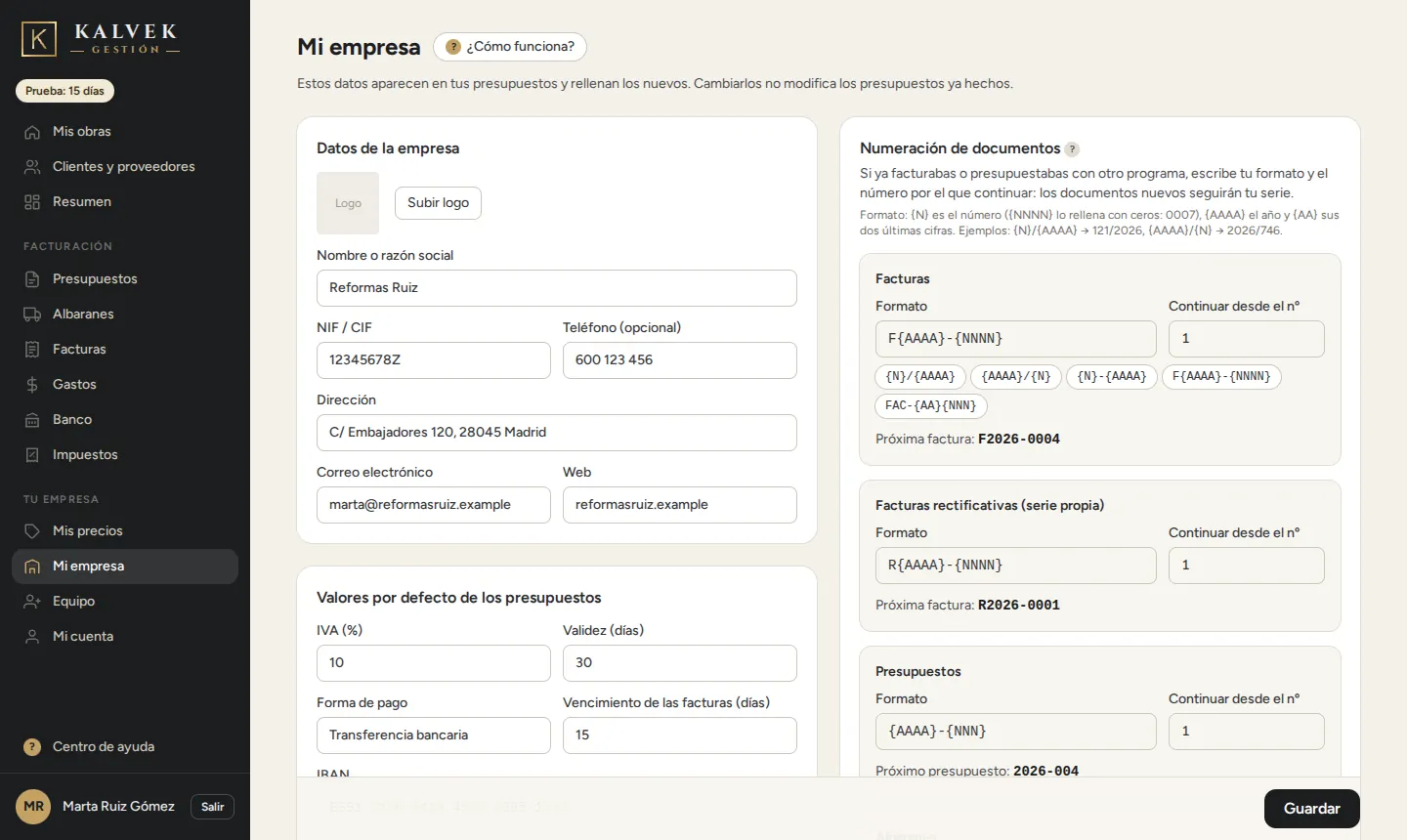Go to Mis obras

point(125,132)
